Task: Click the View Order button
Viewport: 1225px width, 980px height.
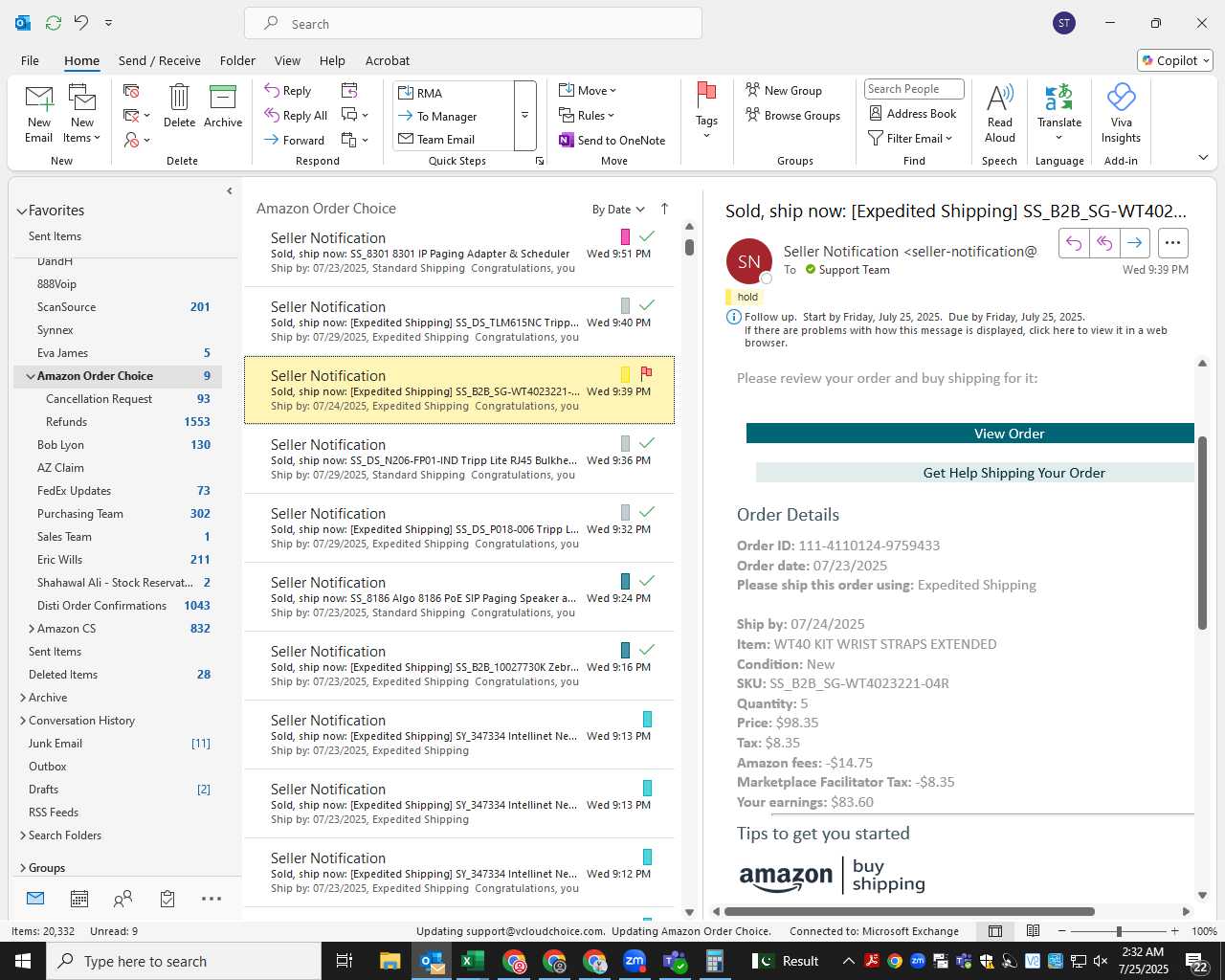Action: (x=969, y=434)
